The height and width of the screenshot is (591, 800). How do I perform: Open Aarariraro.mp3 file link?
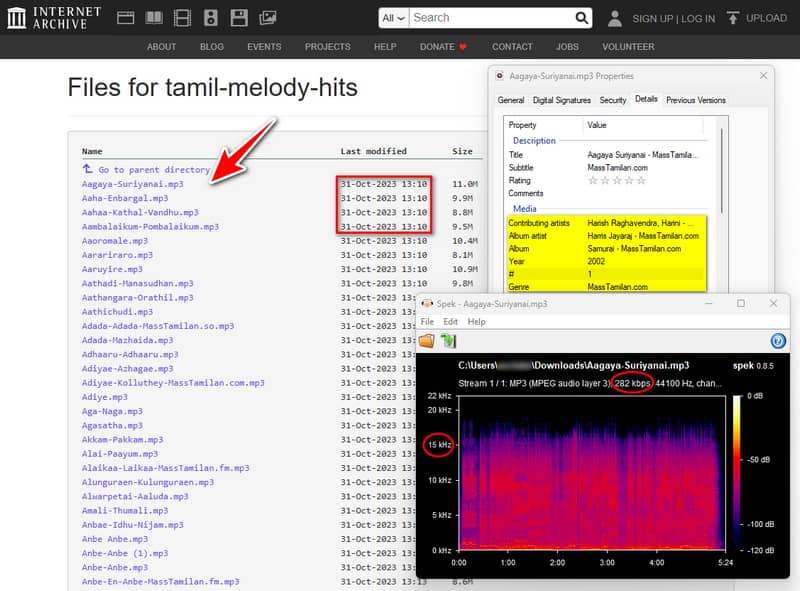pos(117,255)
